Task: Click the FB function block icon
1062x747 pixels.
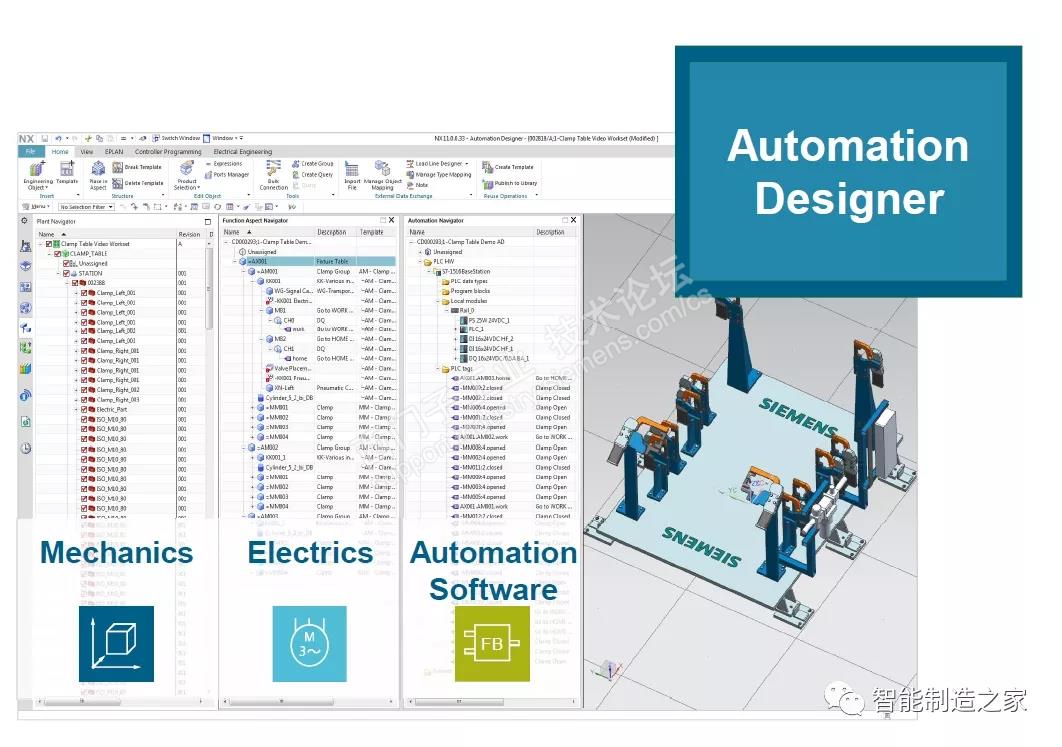Action: 492,643
